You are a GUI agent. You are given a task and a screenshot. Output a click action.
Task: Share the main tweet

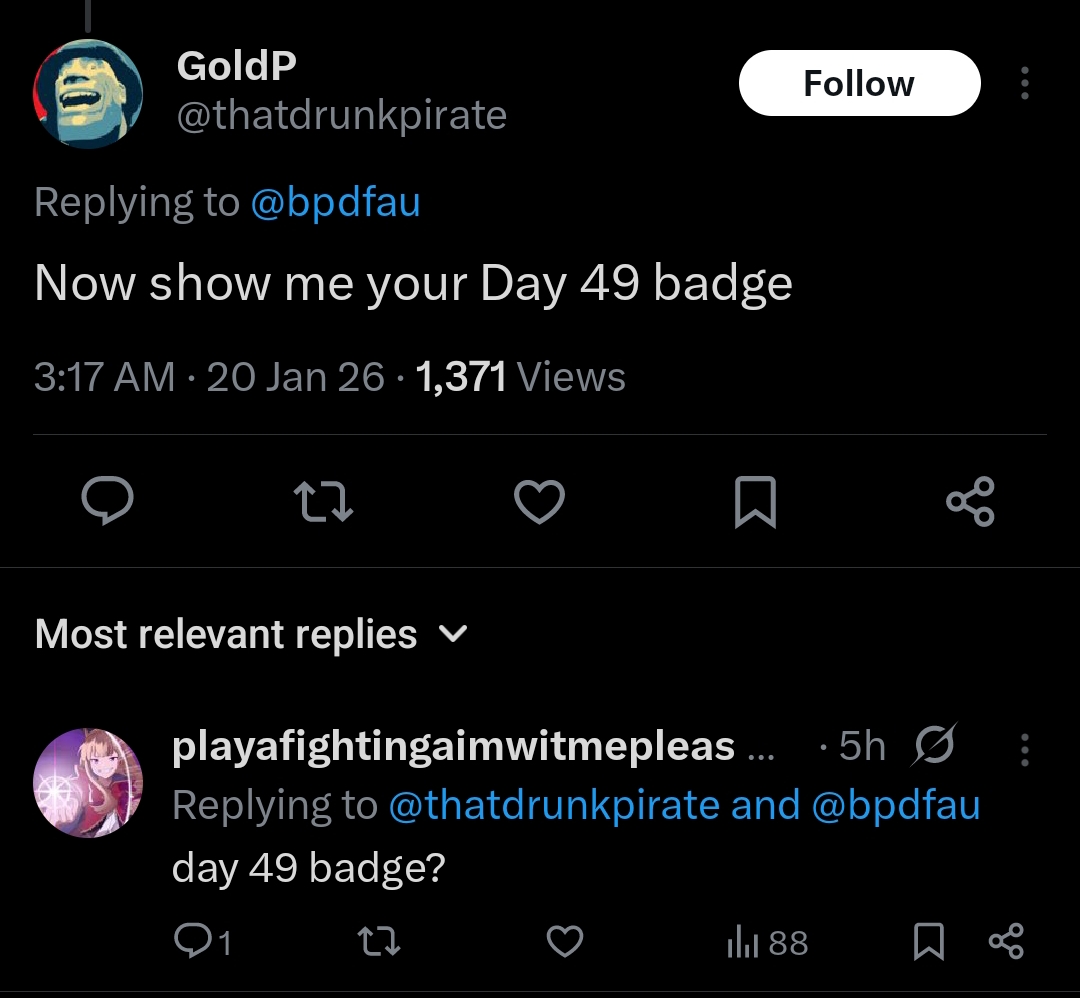[970, 501]
